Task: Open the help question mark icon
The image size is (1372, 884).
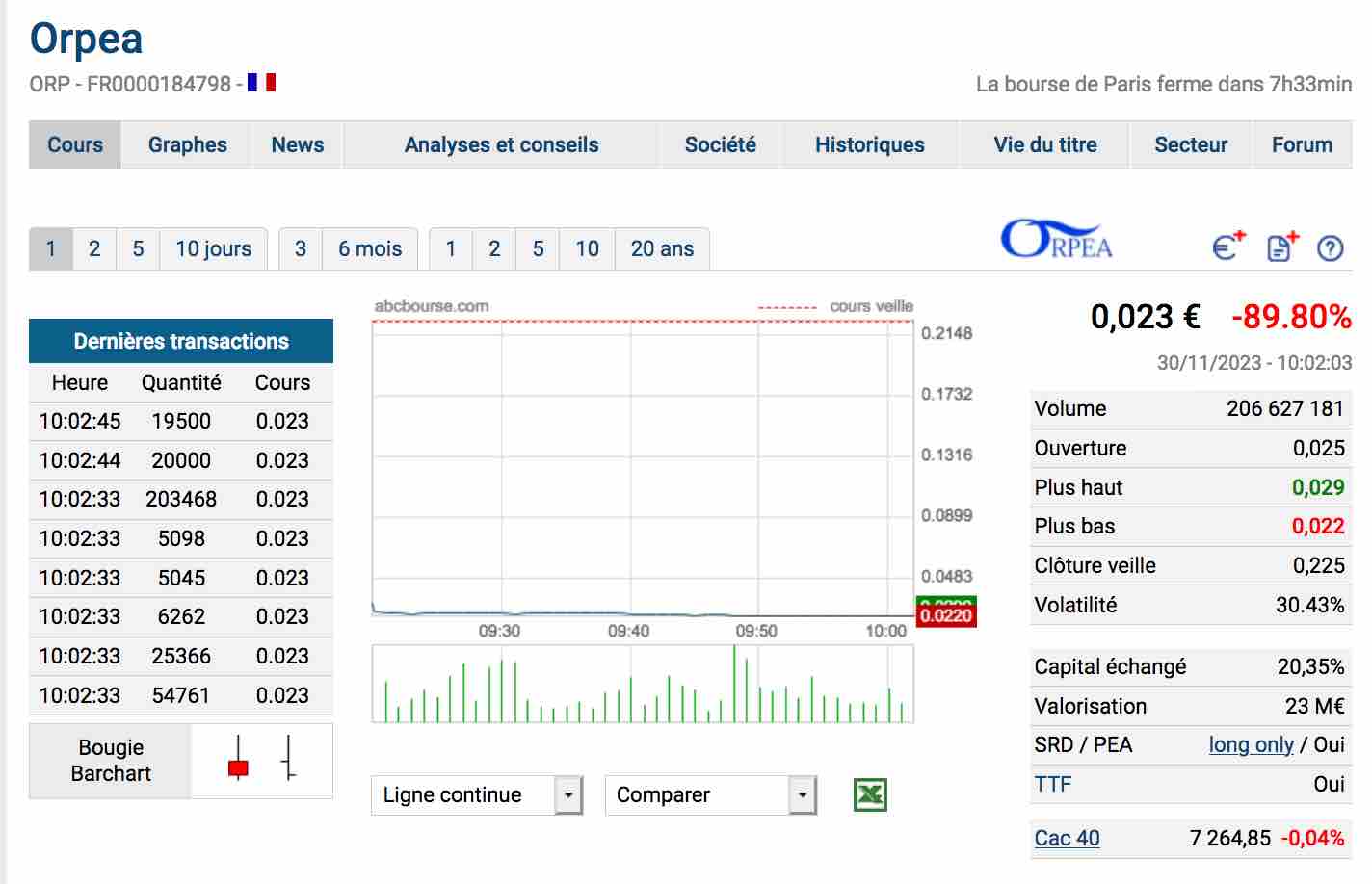Action: pyautogui.click(x=1330, y=248)
